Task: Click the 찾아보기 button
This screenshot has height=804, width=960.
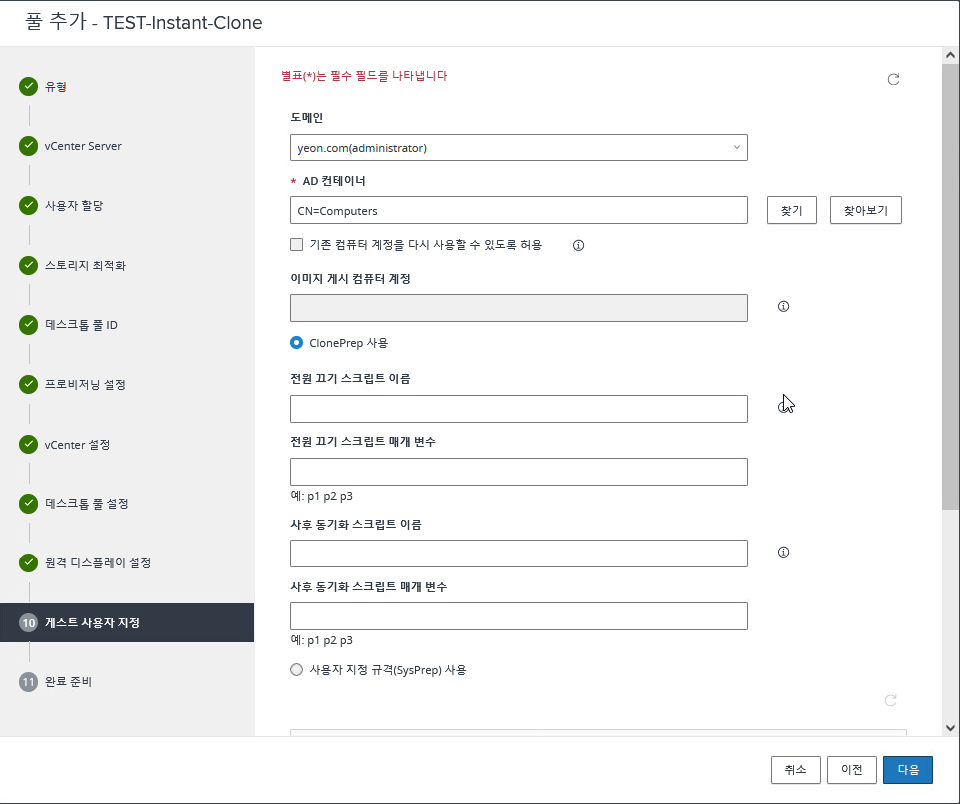Action: click(866, 210)
